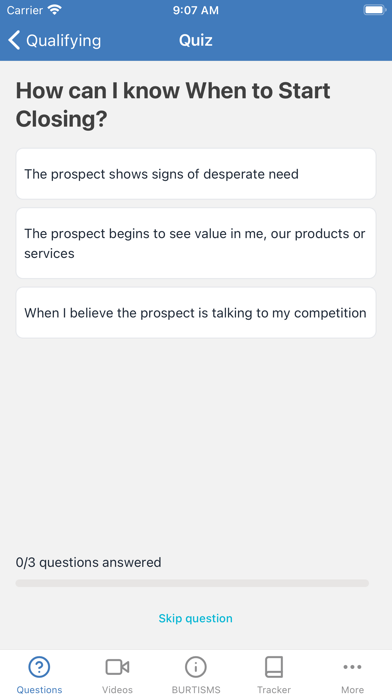Viewport: 392px width, 696px height.
Task: Open the Questions tab icon
Action: (39, 667)
